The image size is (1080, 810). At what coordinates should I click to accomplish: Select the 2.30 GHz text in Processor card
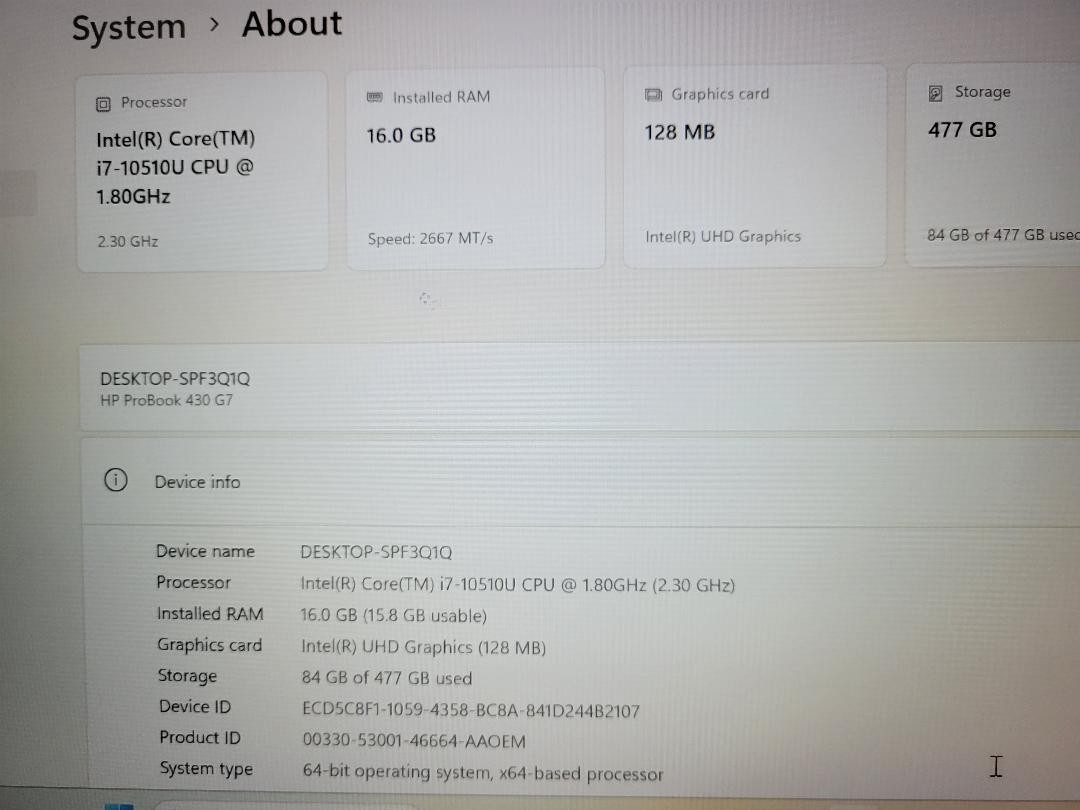pyautogui.click(x=128, y=242)
